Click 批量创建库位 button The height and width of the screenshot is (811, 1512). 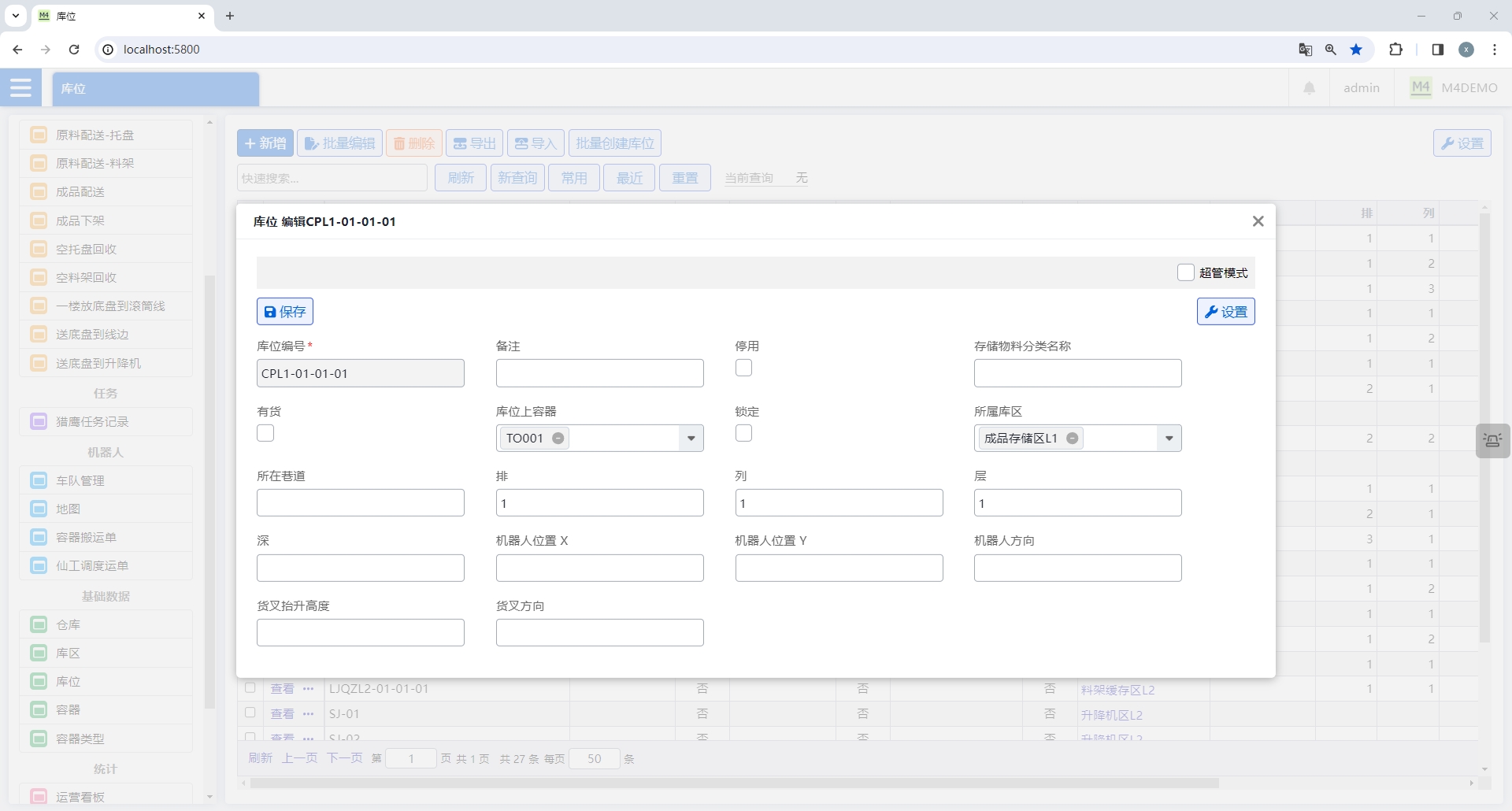point(615,143)
